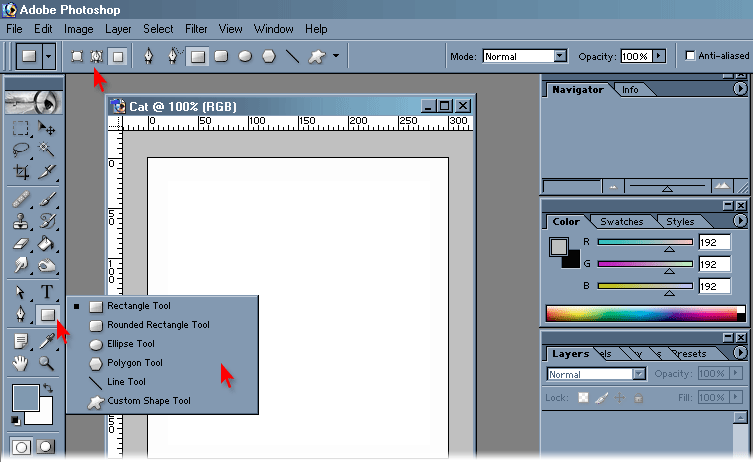Switch to the Info tab

pos(630,90)
